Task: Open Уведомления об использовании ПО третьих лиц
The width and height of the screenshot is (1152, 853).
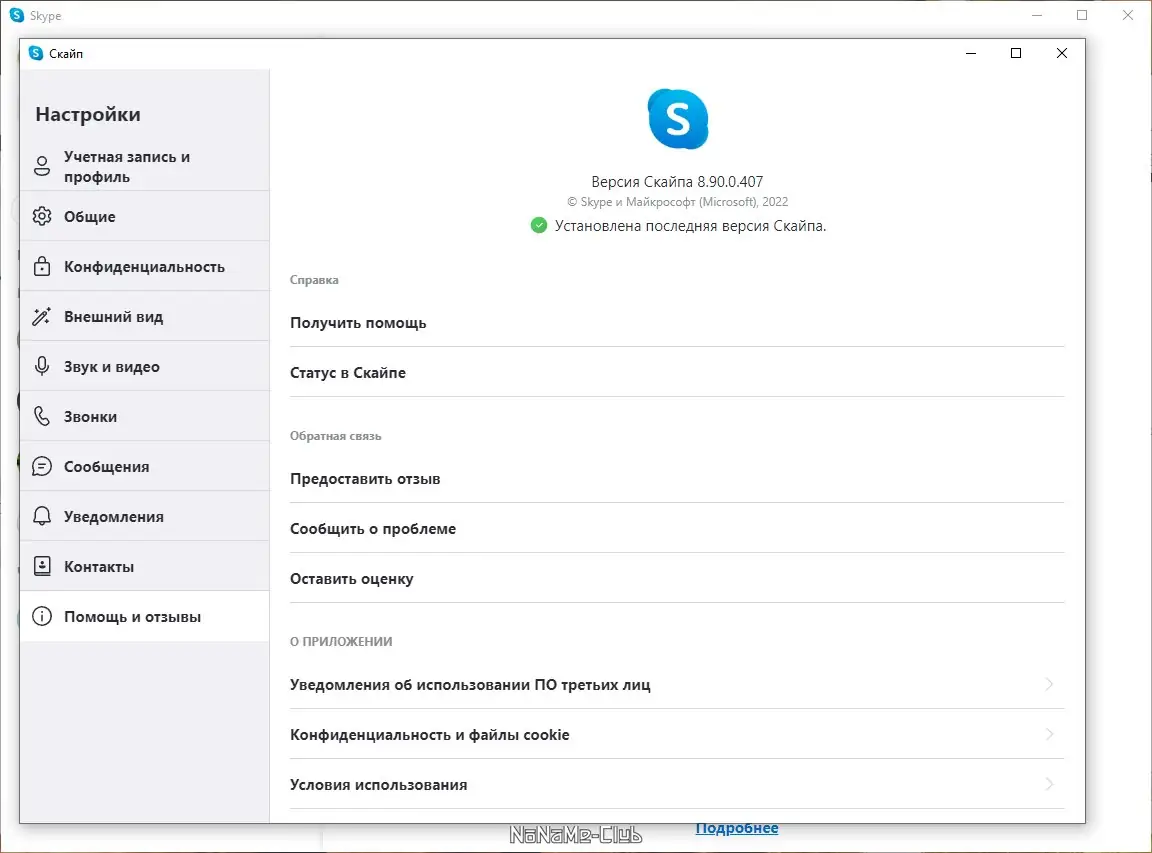Action: point(677,684)
